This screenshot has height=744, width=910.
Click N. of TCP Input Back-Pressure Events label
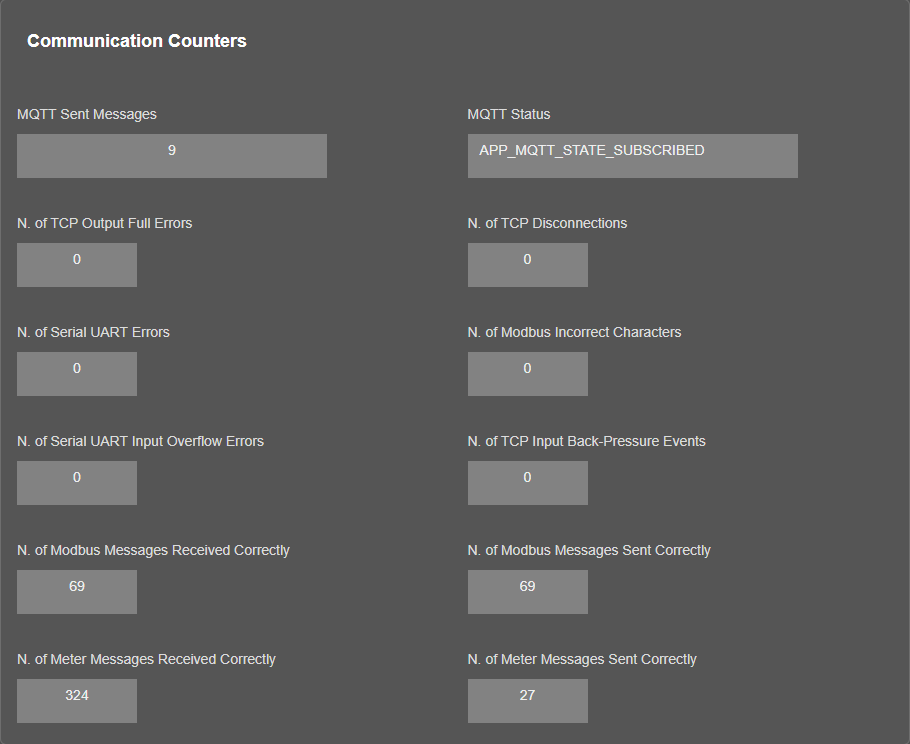[x=587, y=442]
